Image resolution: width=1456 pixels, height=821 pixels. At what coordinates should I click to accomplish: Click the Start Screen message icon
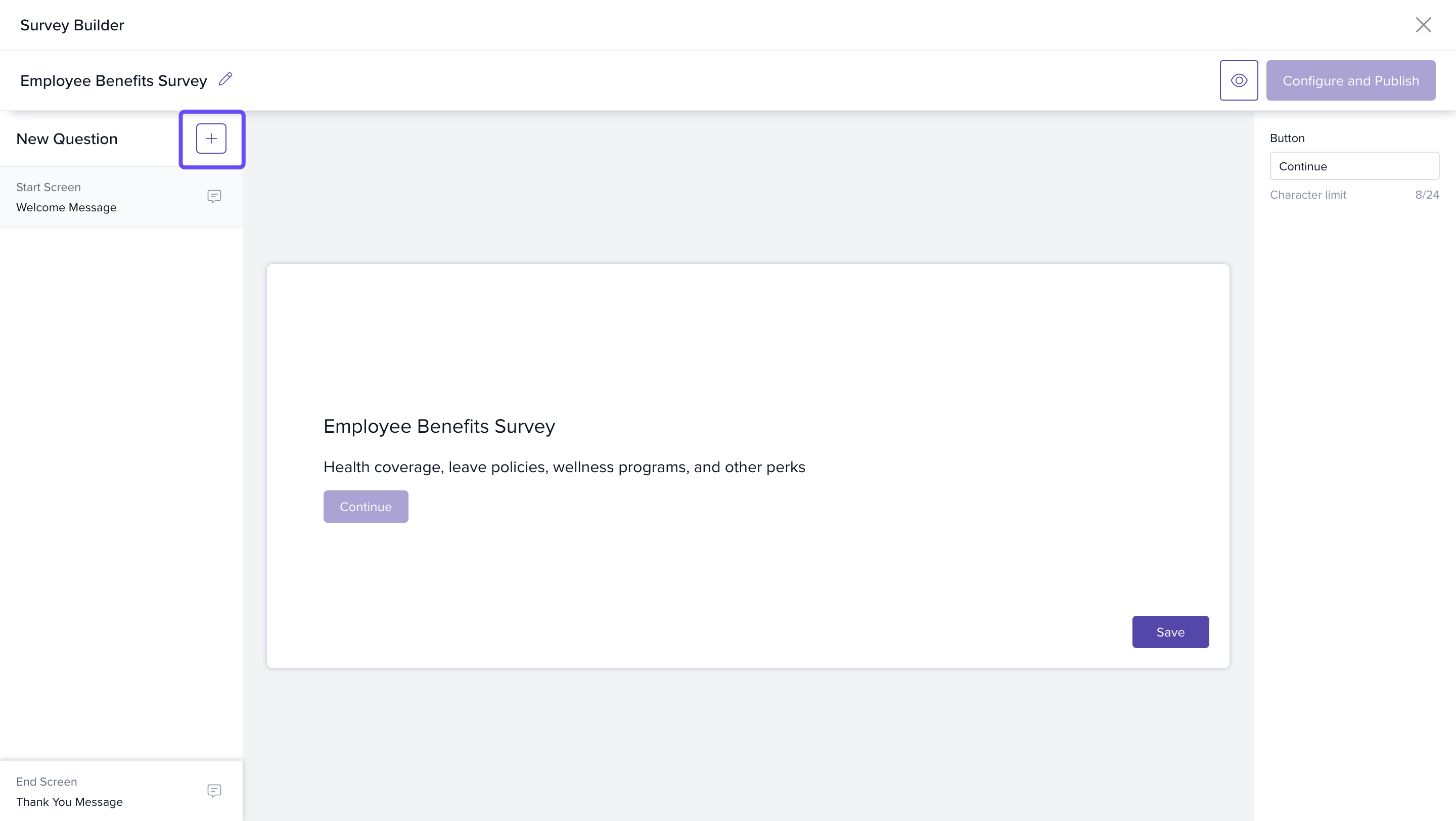coord(214,196)
